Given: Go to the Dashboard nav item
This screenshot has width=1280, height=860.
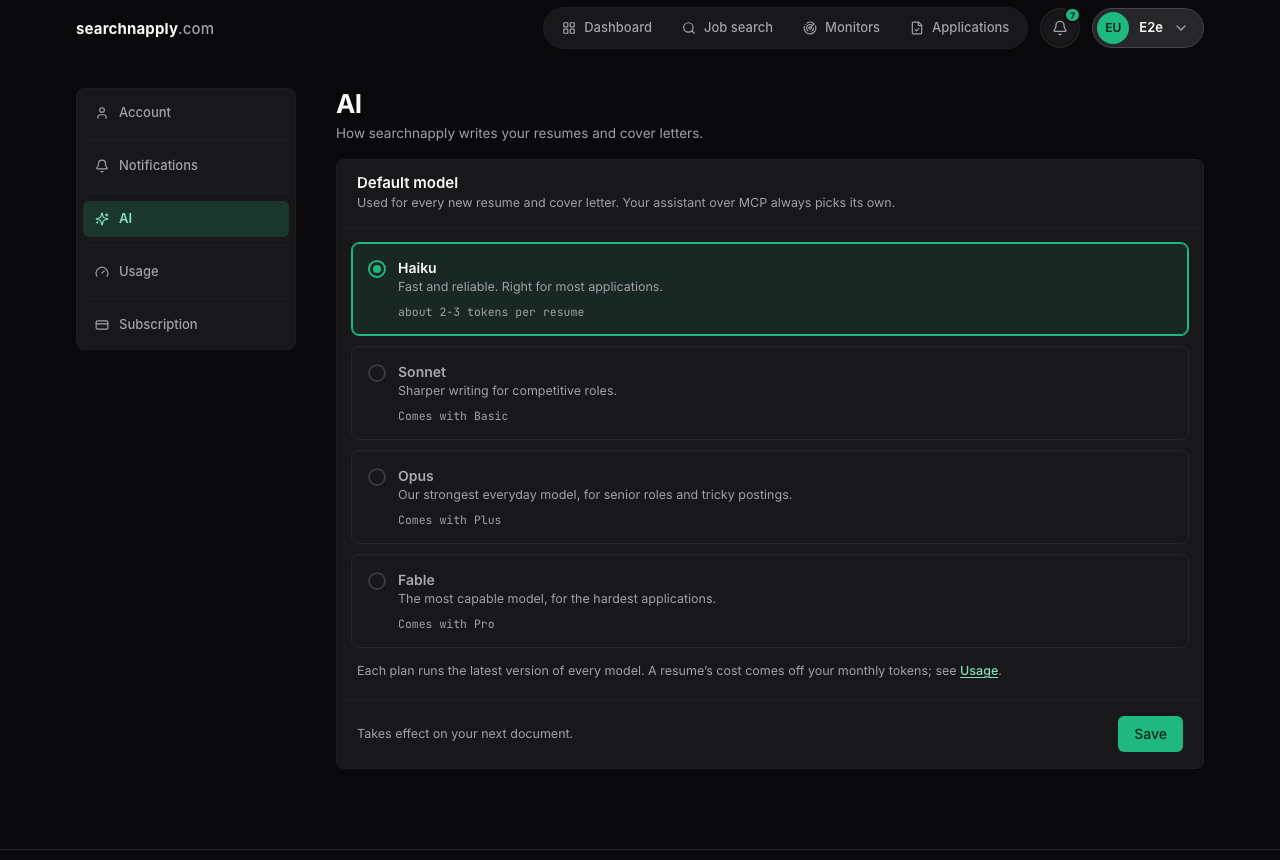Looking at the screenshot, I should [x=607, y=28].
